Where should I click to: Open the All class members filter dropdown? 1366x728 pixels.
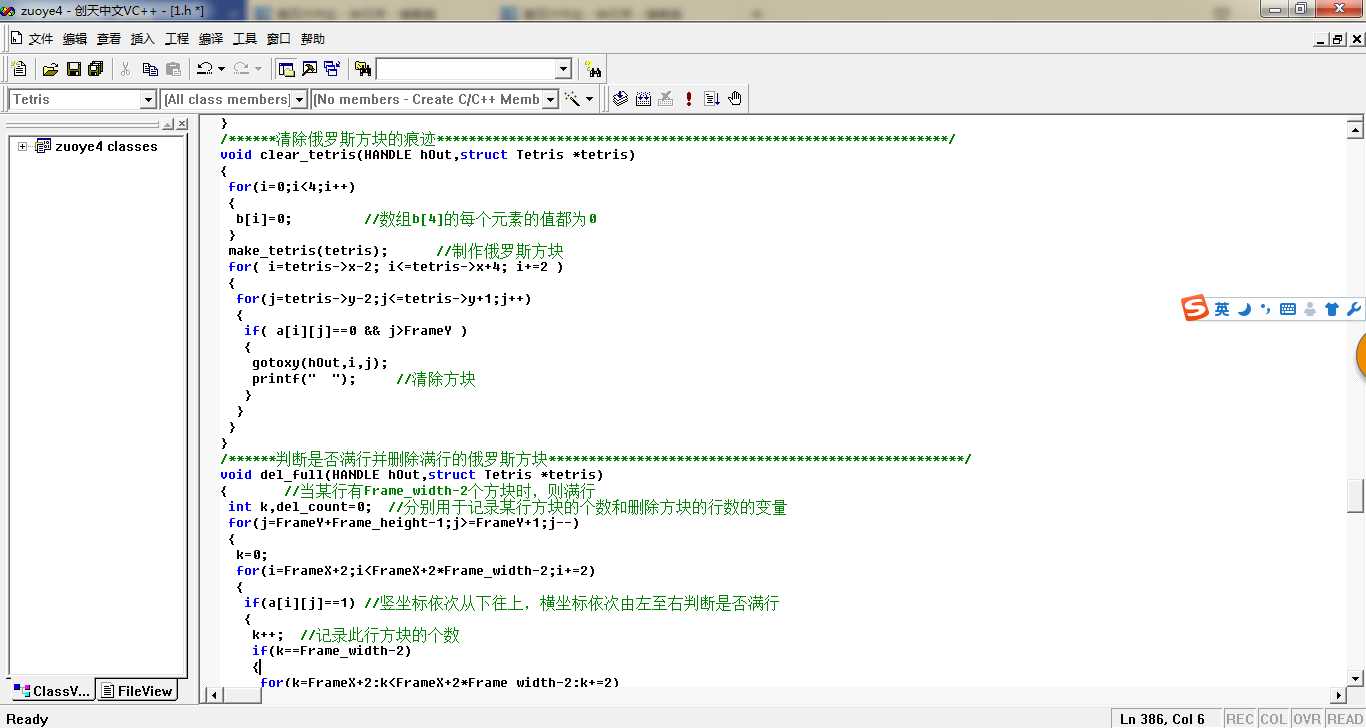click(299, 99)
